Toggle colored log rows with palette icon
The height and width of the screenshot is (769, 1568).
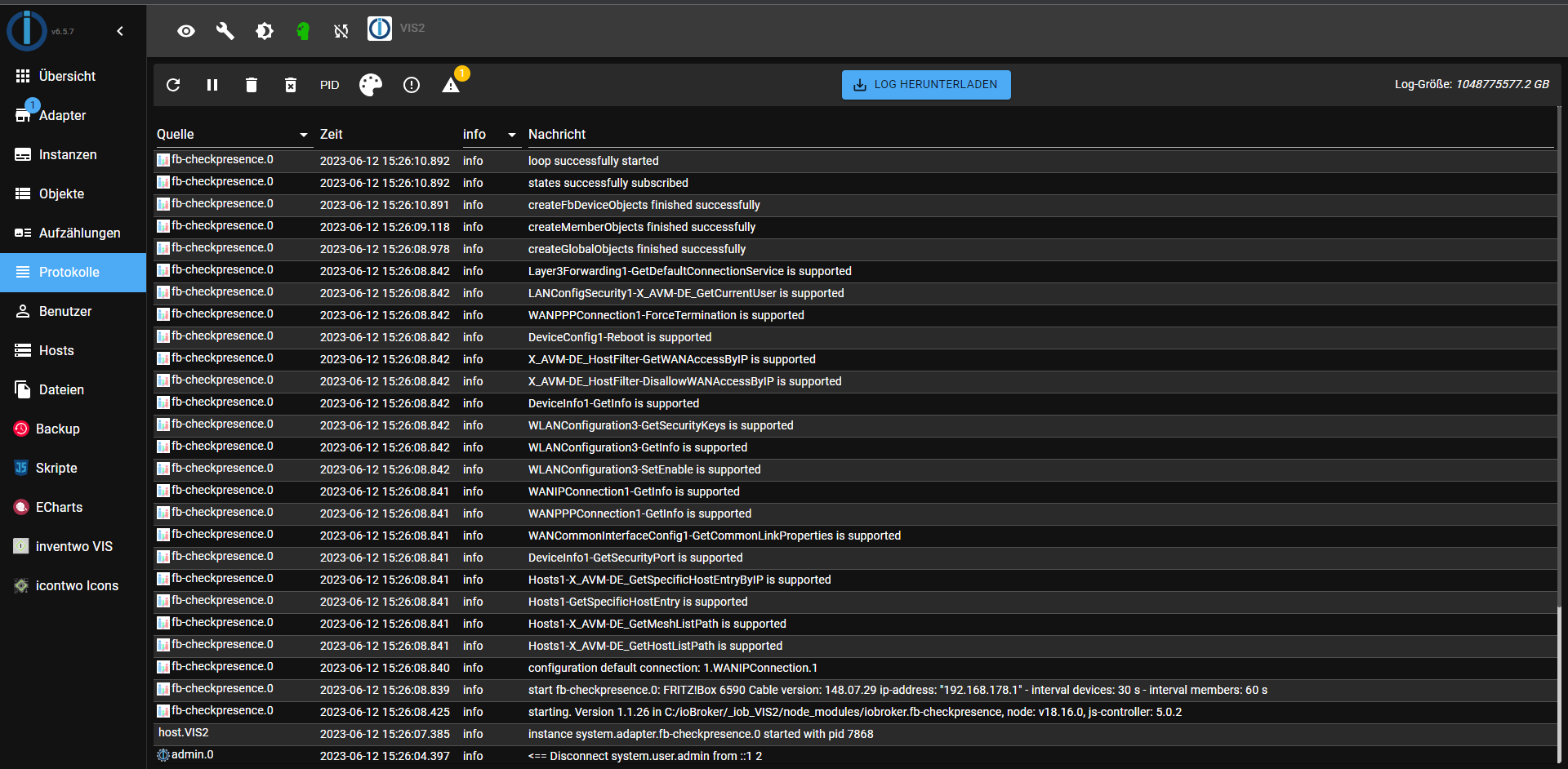[371, 85]
